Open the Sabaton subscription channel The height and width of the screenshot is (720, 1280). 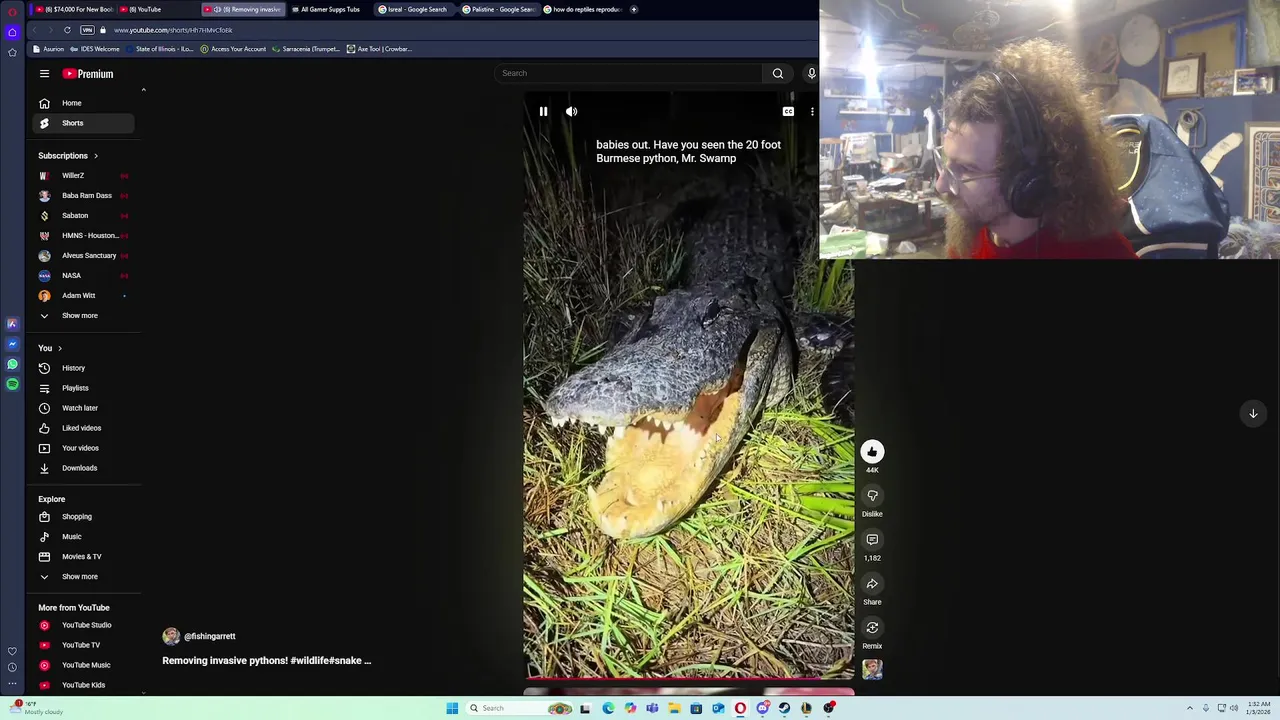[x=84, y=216]
